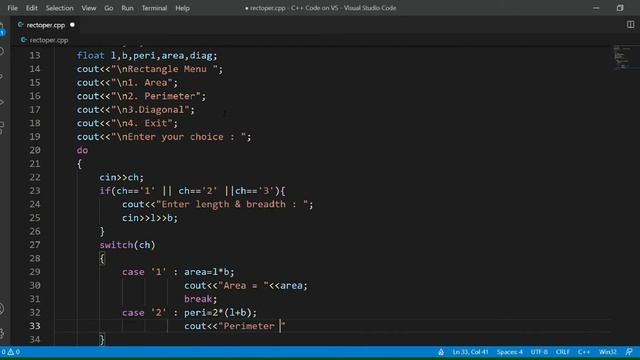
Task: Click line number 33 in gutter
Action: pyautogui.click(x=35, y=326)
